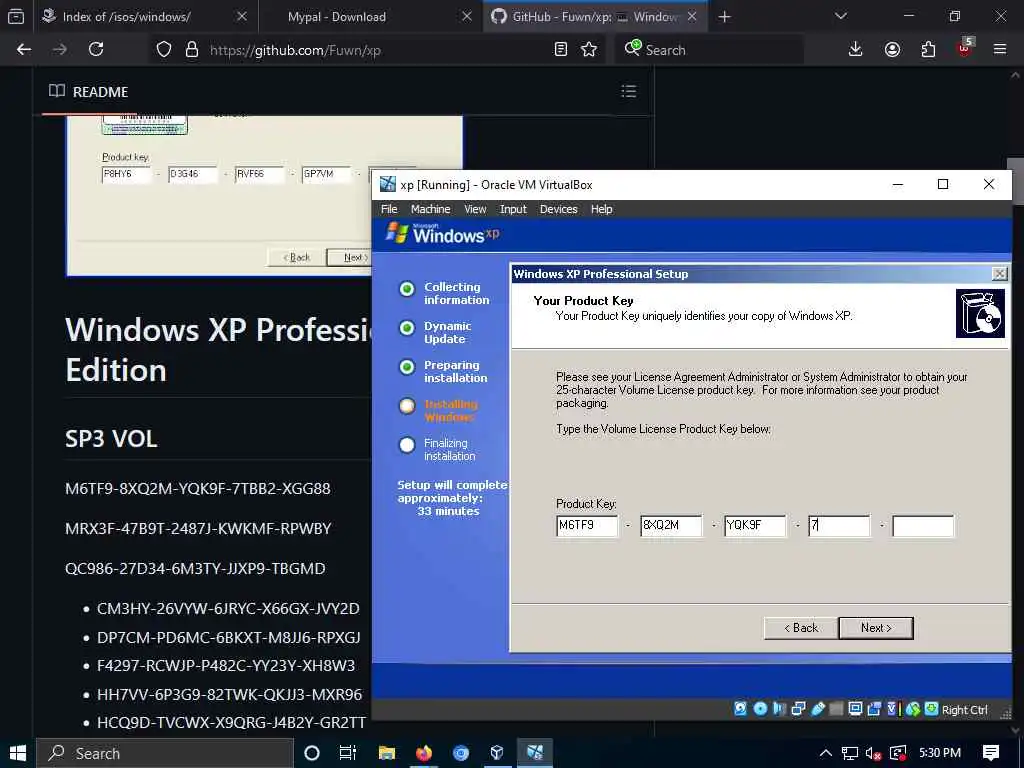Open the VirtualBox Devices menu
Viewport: 1024px width, 768px height.
[558, 209]
